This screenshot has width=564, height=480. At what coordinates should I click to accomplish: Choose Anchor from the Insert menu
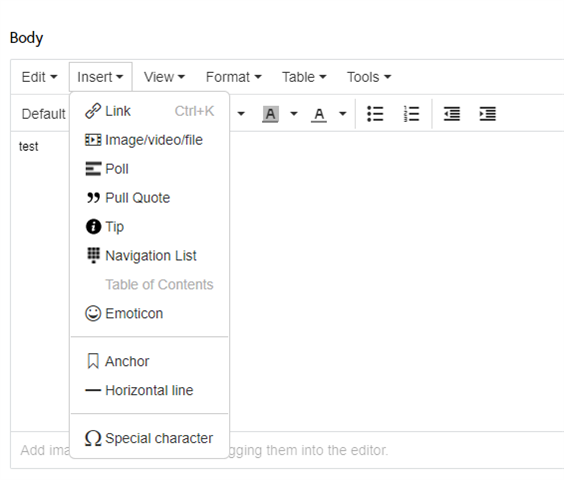(150, 361)
